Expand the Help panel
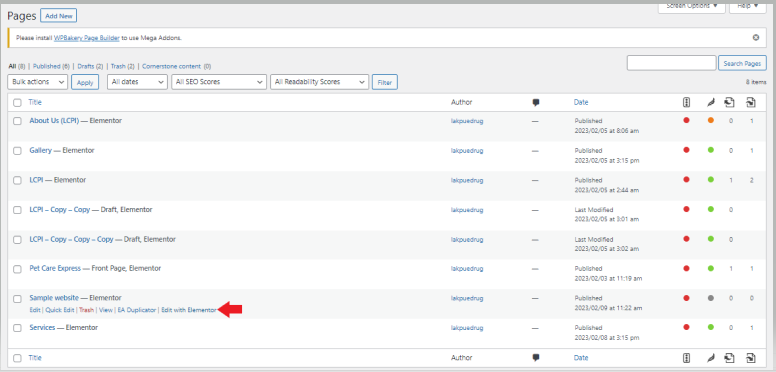 click(748, 6)
